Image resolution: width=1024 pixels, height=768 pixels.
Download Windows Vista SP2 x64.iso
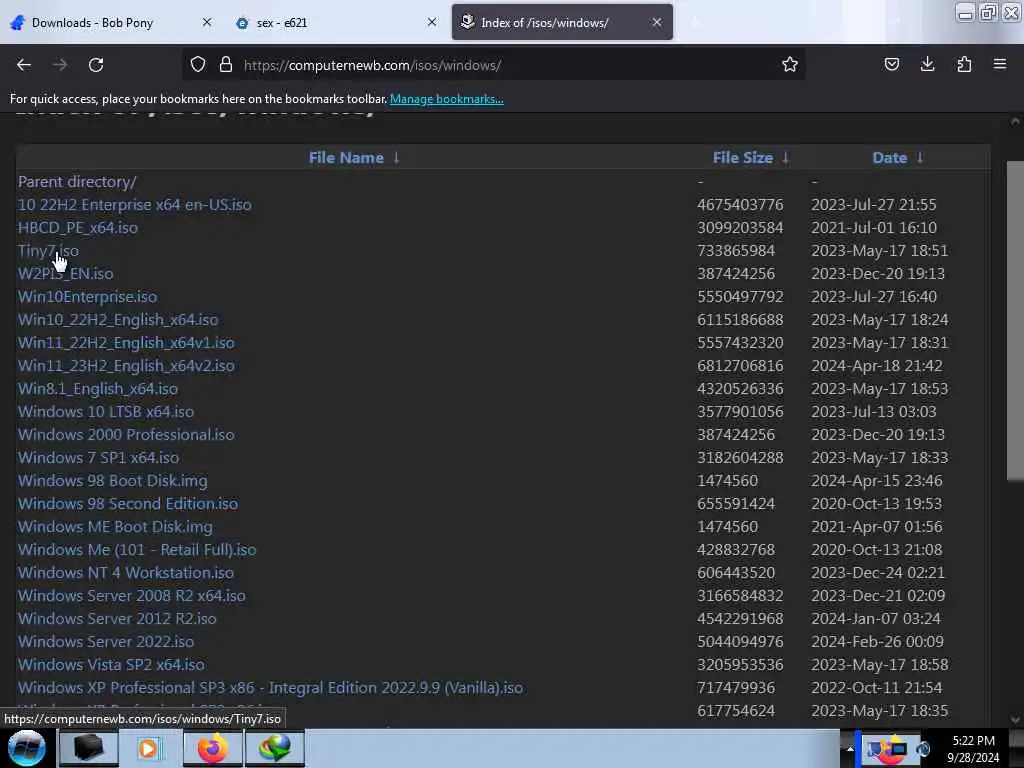click(111, 664)
